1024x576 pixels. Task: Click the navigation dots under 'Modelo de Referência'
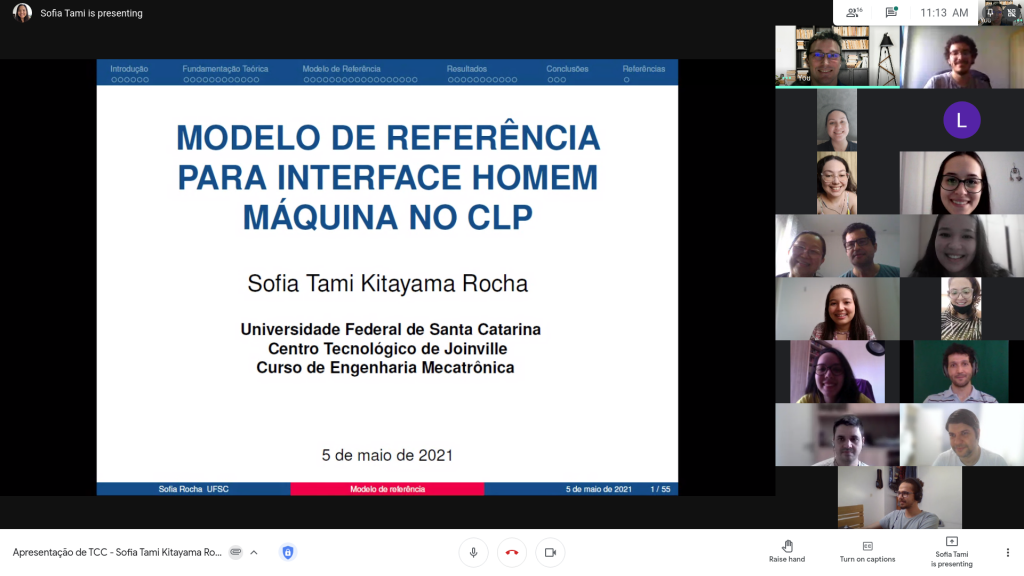click(x=360, y=80)
